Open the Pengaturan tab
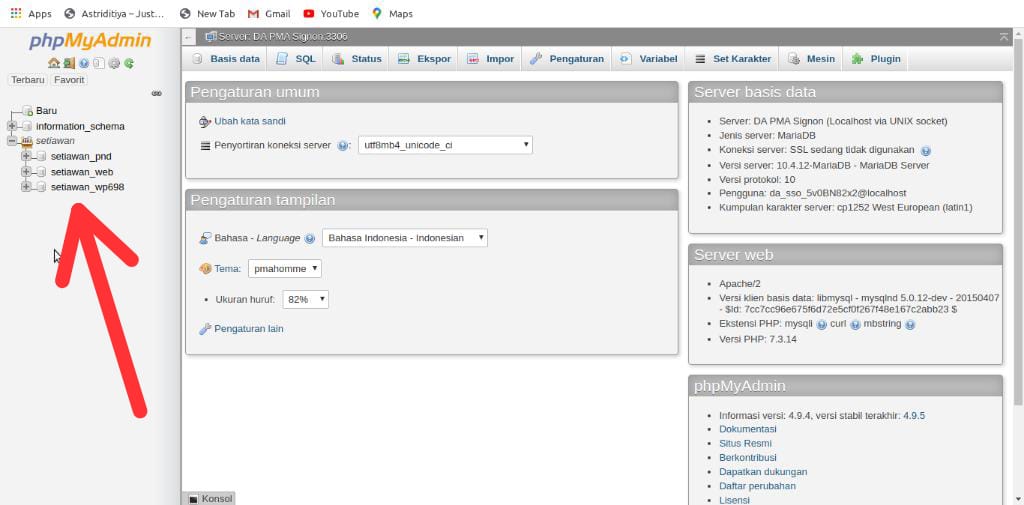The image size is (1024, 505). [567, 59]
